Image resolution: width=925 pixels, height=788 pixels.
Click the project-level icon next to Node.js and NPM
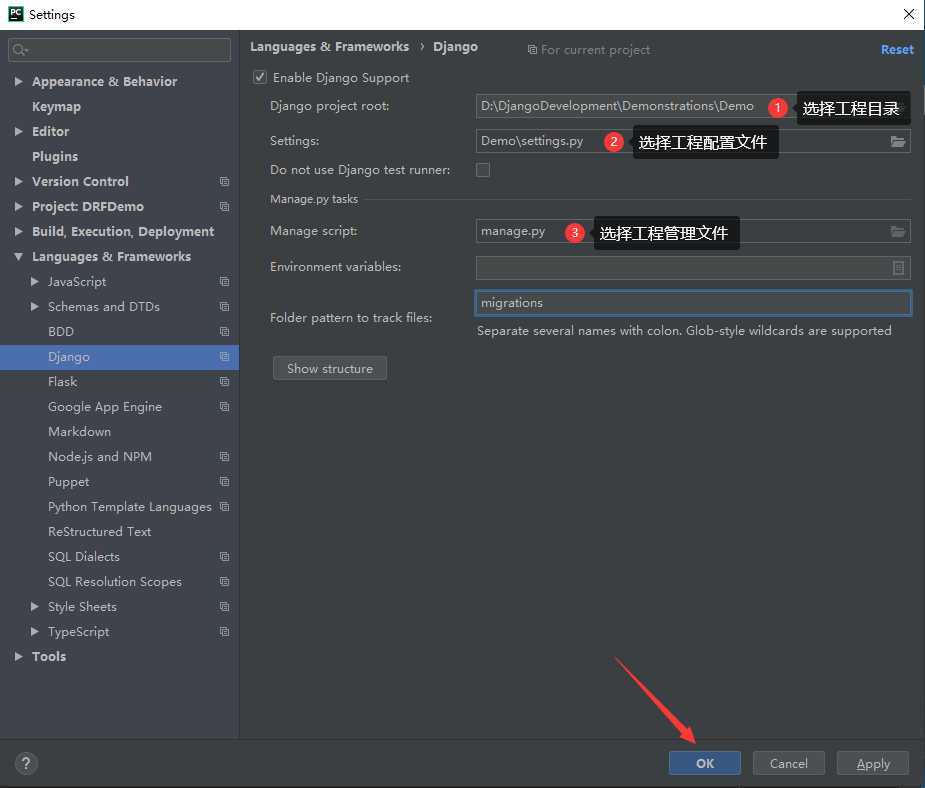coord(224,457)
